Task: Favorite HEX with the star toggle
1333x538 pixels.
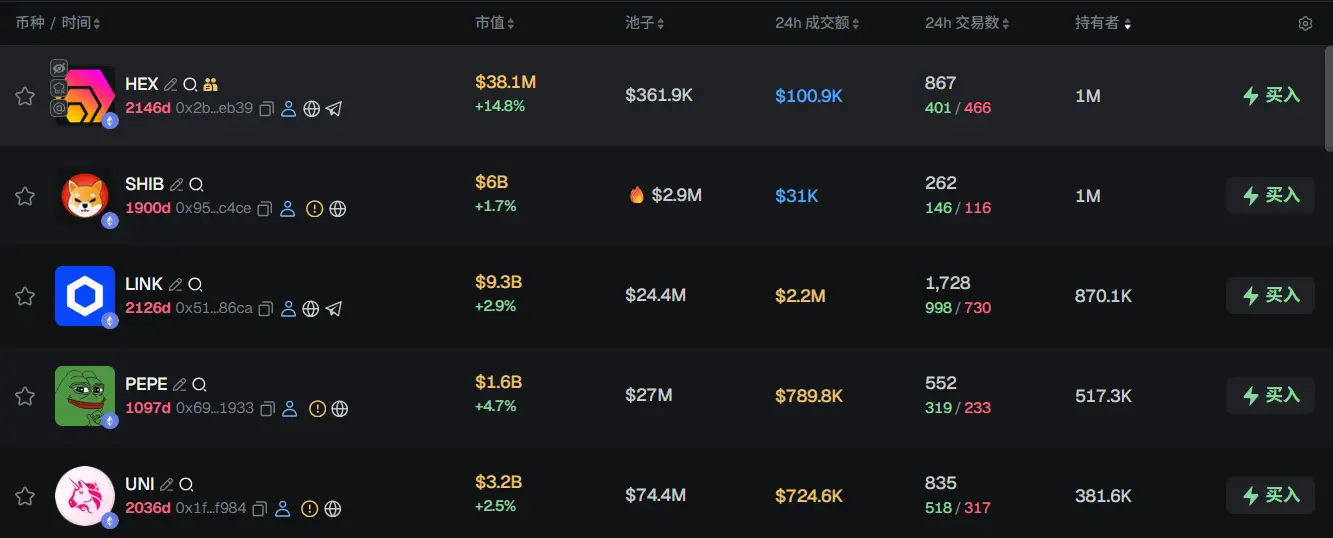Action: [x=25, y=96]
